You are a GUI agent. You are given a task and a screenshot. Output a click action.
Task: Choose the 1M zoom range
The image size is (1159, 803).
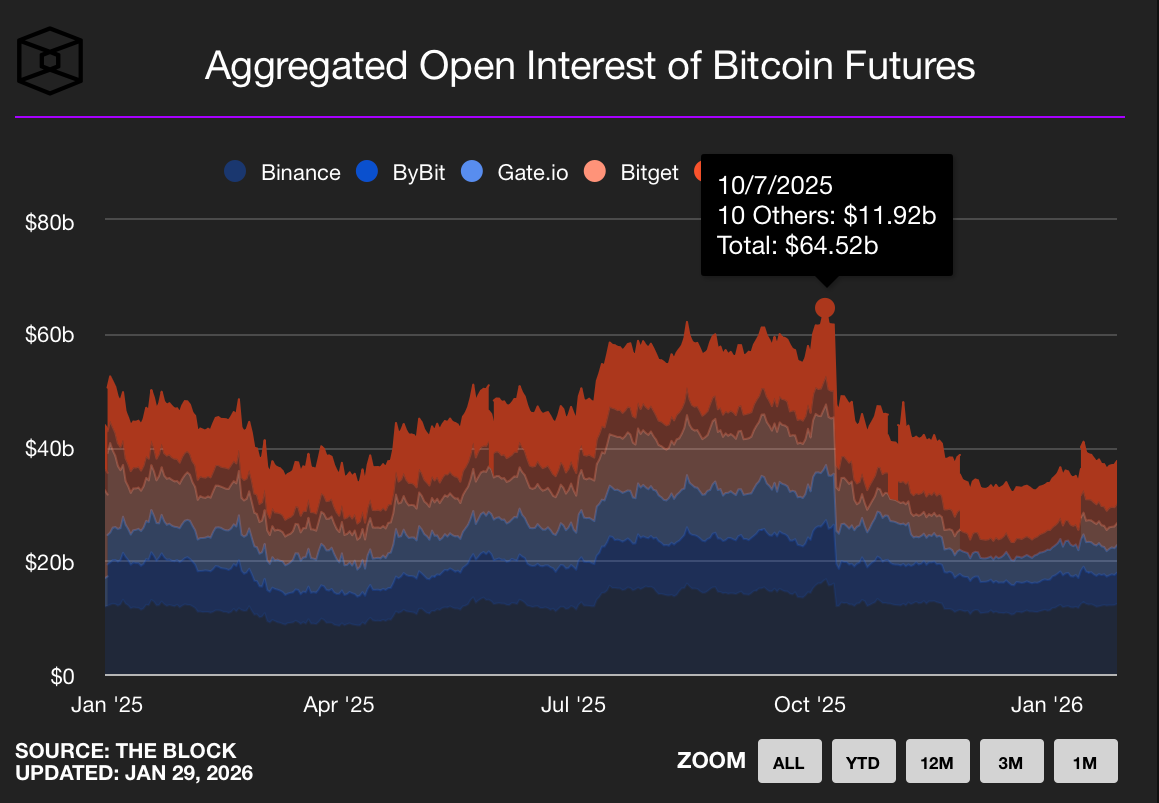(x=1084, y=762)
